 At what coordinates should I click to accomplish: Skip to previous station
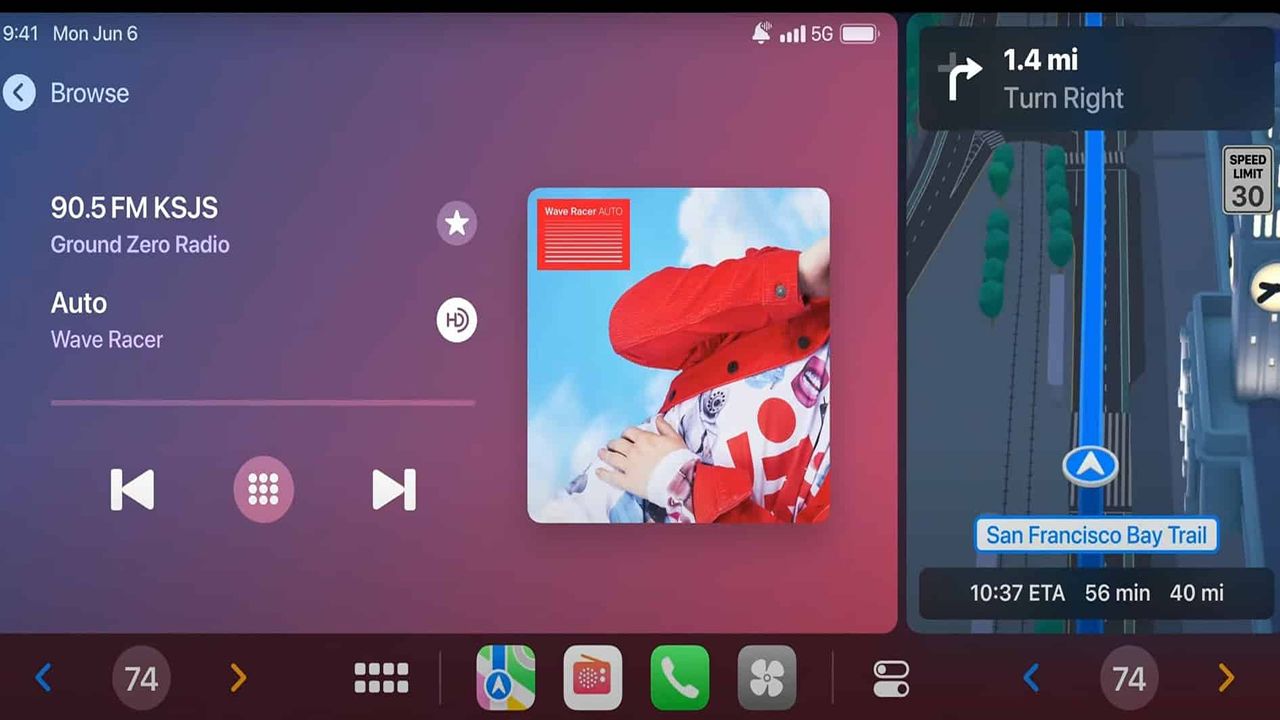(x=132, y=490)
